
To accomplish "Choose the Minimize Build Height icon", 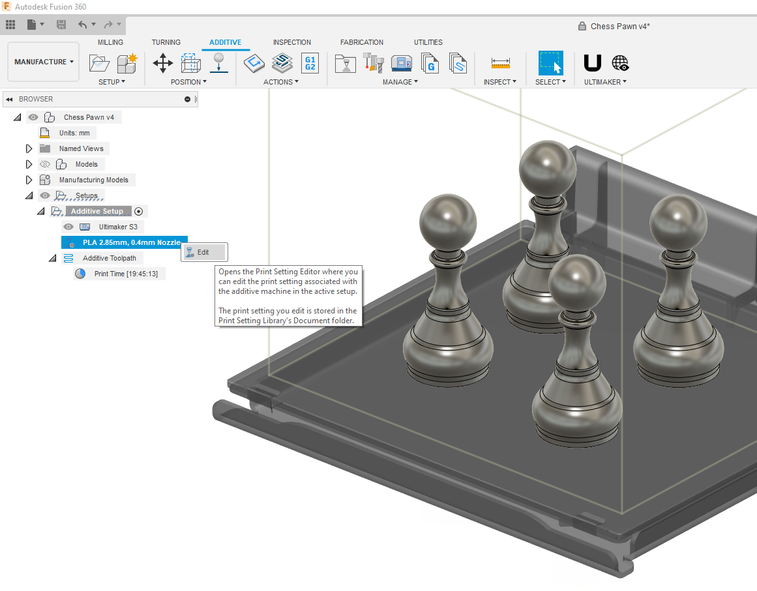I will pyautogui.click(x=191, y=63).
